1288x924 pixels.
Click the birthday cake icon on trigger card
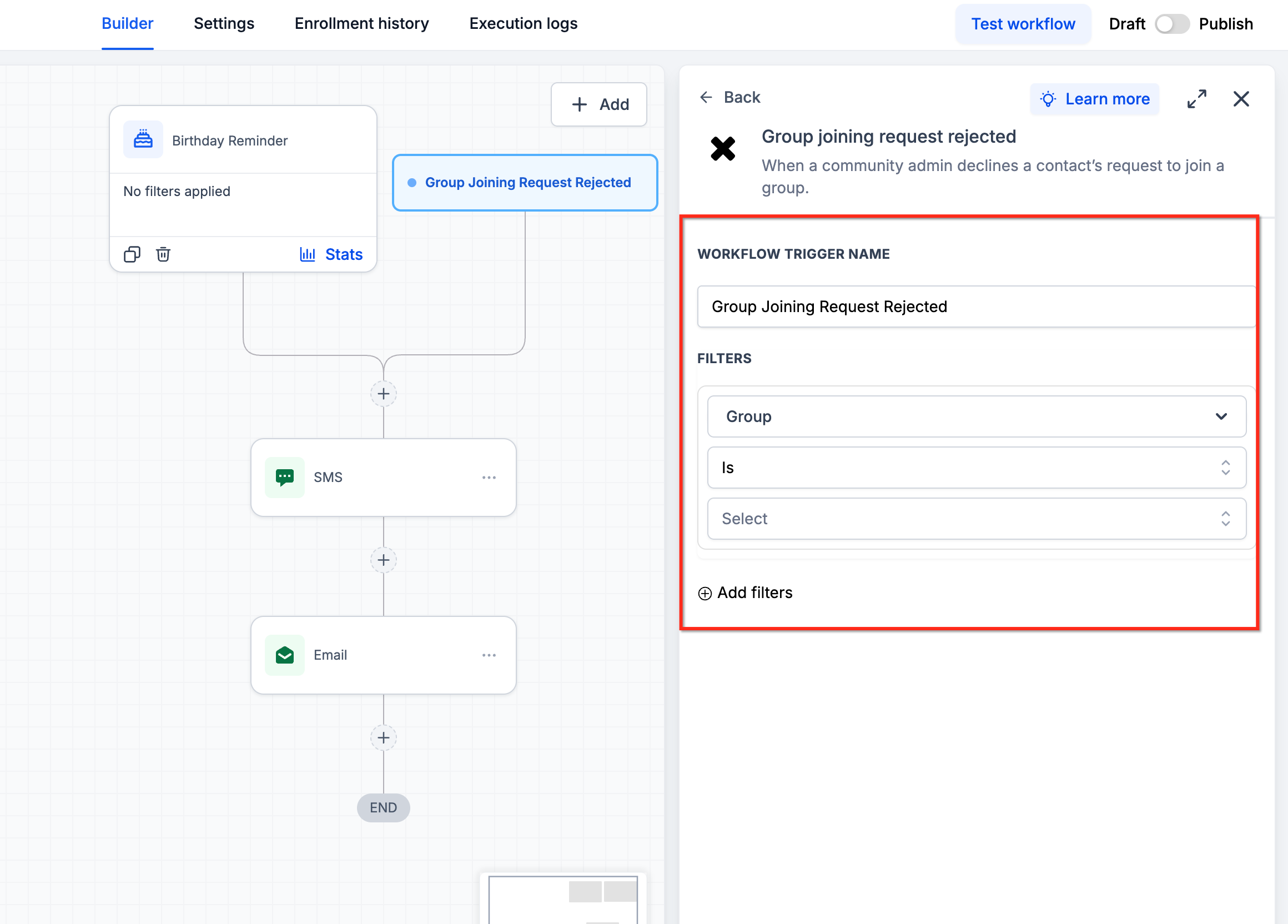tap(143, 139)
